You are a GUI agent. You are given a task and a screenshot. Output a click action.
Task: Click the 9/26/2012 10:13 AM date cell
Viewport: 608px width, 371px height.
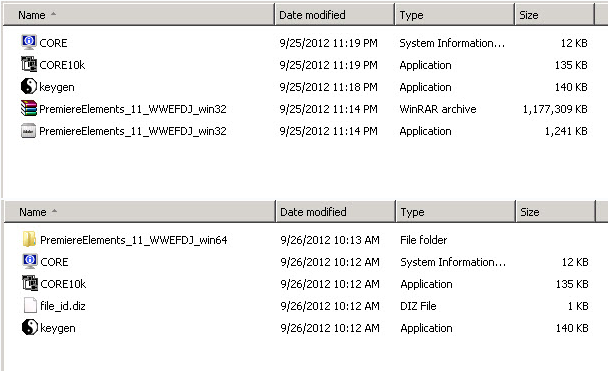click(x=330, y=240)
